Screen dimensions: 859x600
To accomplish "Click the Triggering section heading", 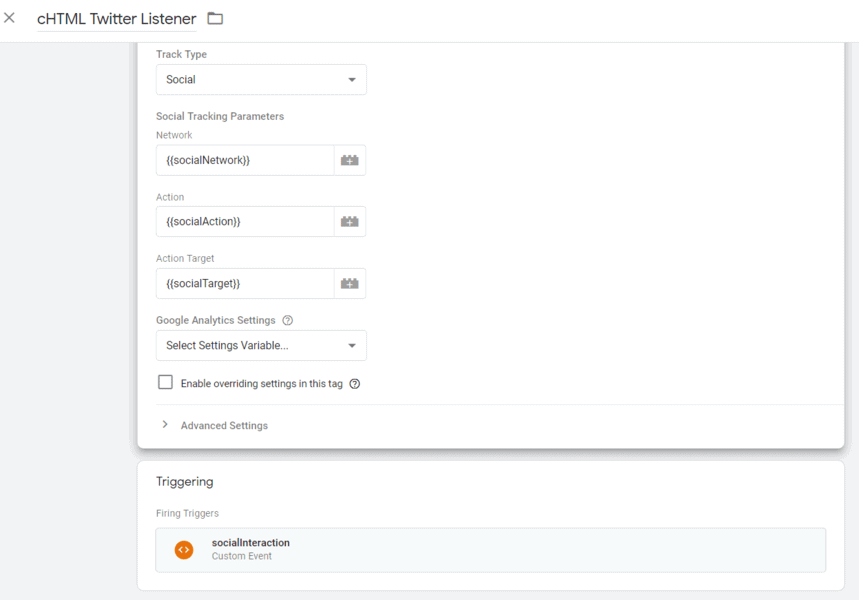I will click(x=185, y=482).
